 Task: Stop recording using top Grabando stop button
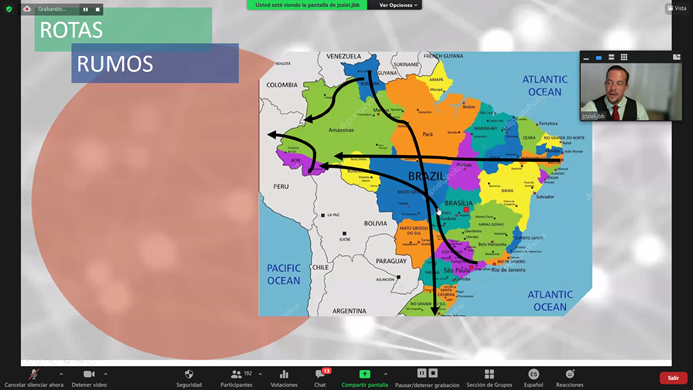click(x=98, y=9)
